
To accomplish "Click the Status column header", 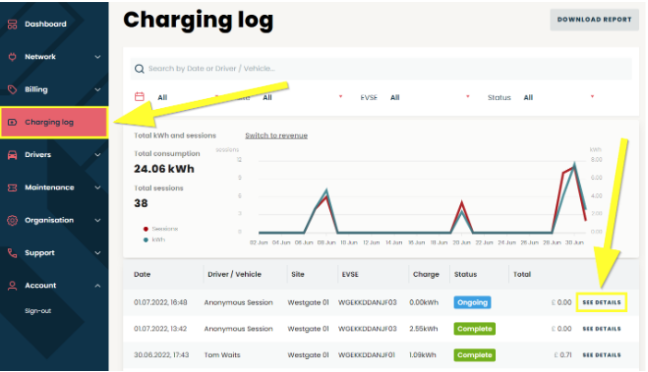I will [x=465, y=274].
